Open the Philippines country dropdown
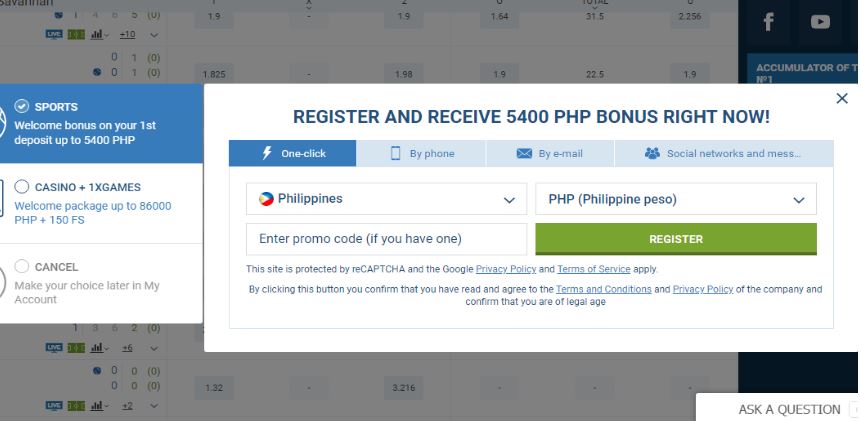Screen dimensions: 861x421 tap(386, 199)
